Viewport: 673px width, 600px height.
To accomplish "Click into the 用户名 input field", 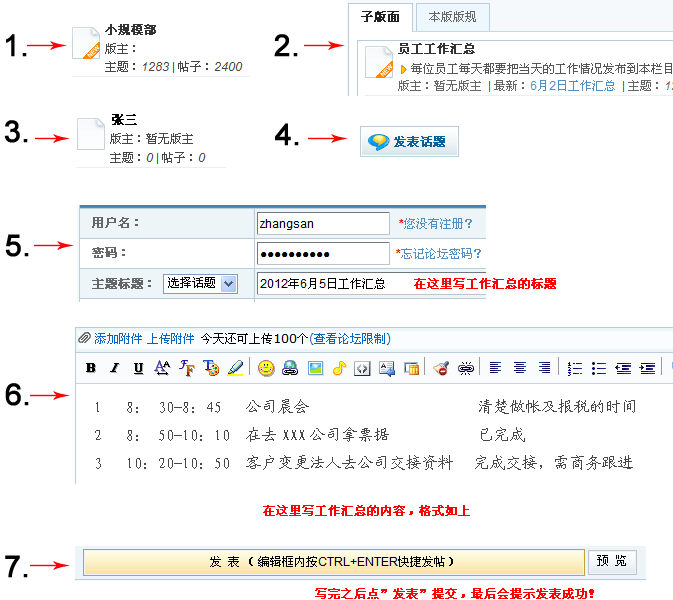I will click(x=322, y=223).
